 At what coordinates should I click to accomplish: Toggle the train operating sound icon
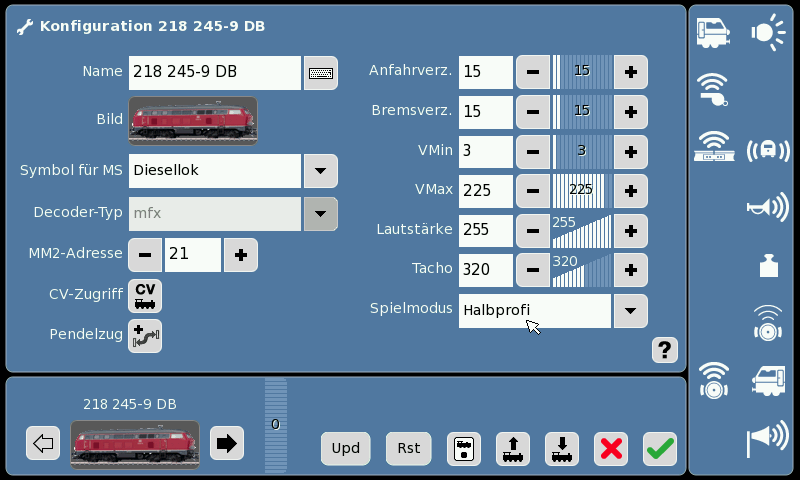click(x=768, y=150)
